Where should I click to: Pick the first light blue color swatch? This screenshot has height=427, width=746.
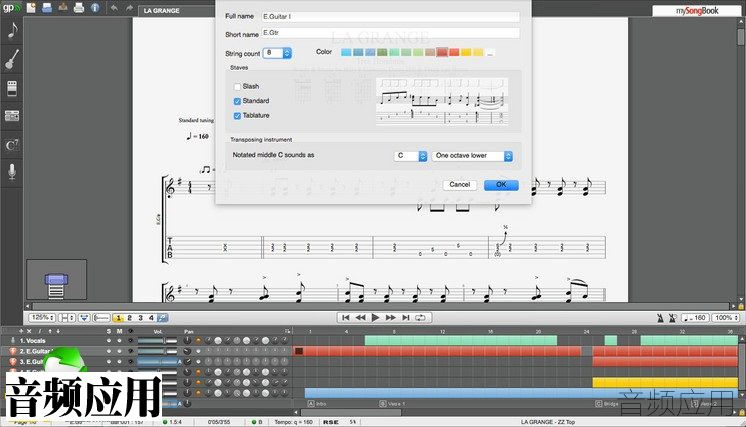tap(346, 52)
